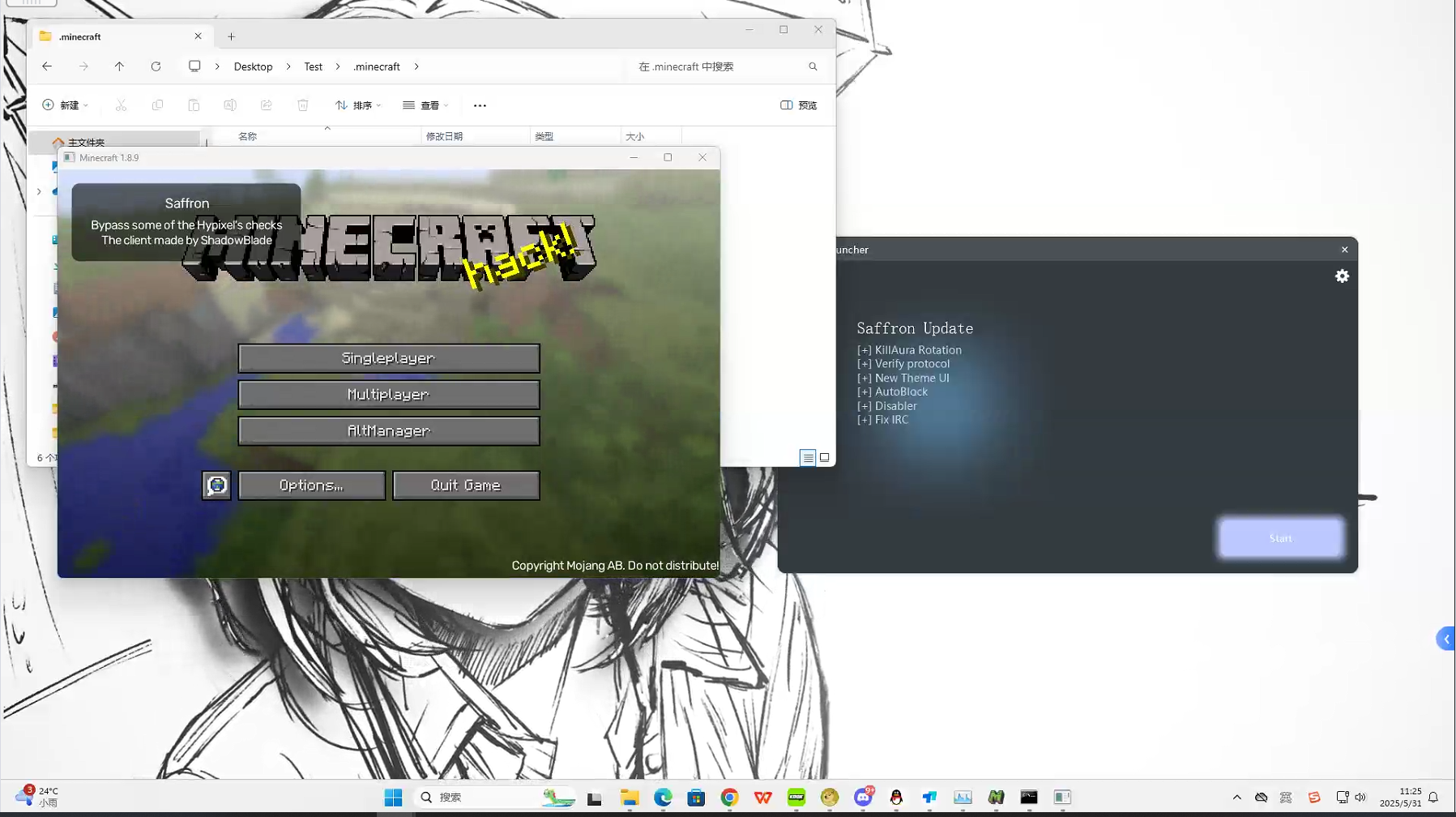Open the 查看 (View) dropdown

tap(425, 105)
